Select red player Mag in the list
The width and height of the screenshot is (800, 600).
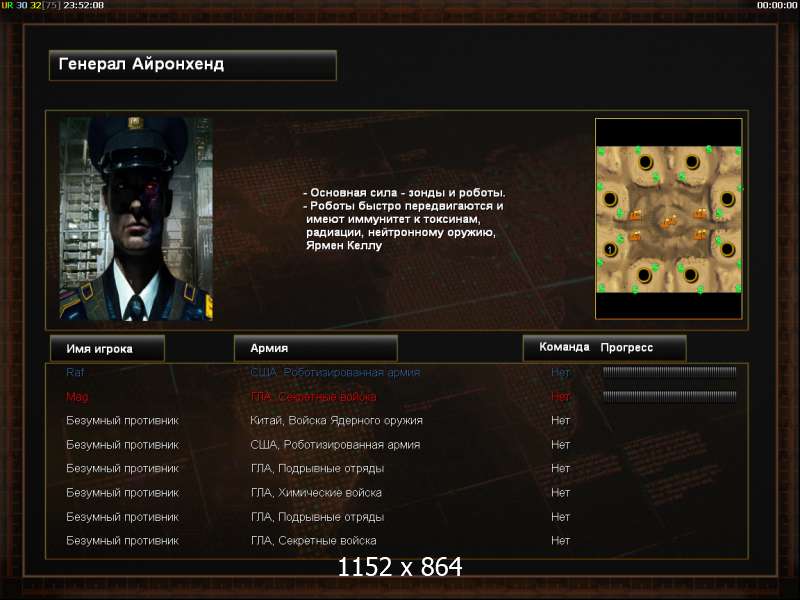(77, 397)
